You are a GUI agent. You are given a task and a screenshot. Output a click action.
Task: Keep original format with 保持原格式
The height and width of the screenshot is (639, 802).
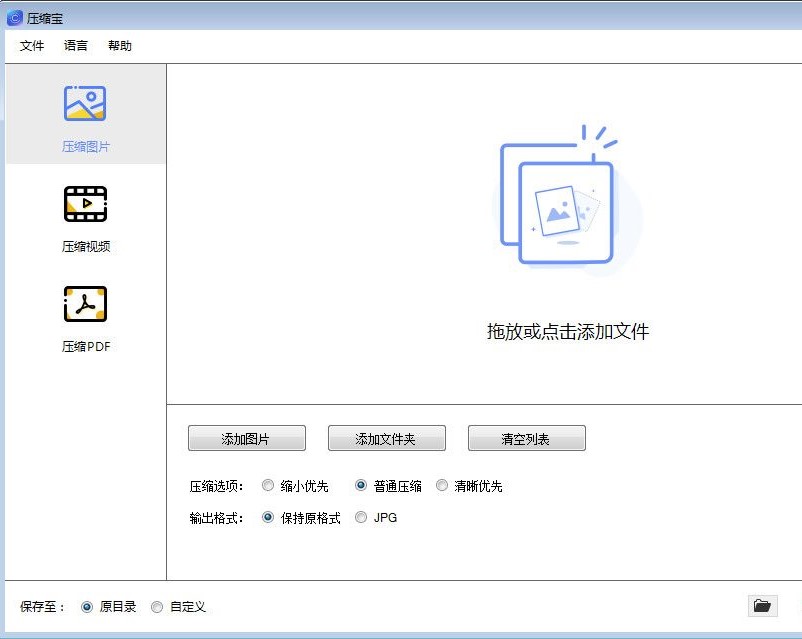click(268, 517)
